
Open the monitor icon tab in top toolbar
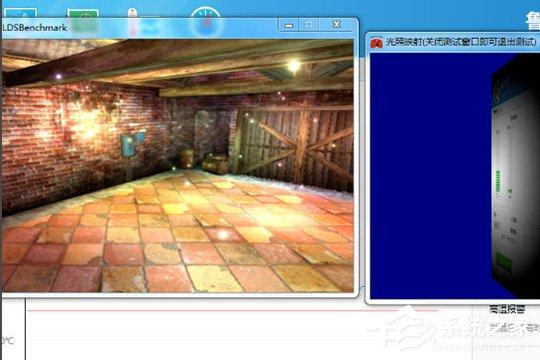pyautogui.click(x=21, y=13)
